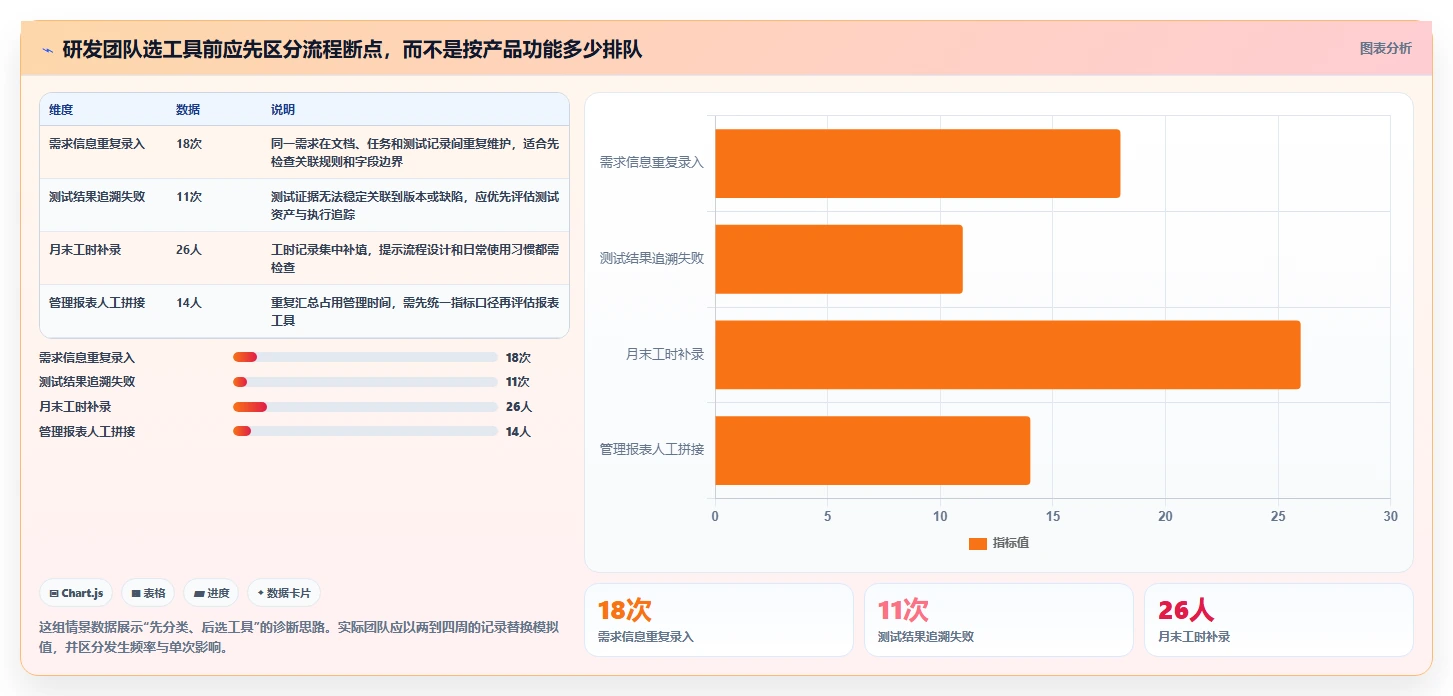Click the chart y-axis label 测试结果追溯失败

tap(652, 258)
